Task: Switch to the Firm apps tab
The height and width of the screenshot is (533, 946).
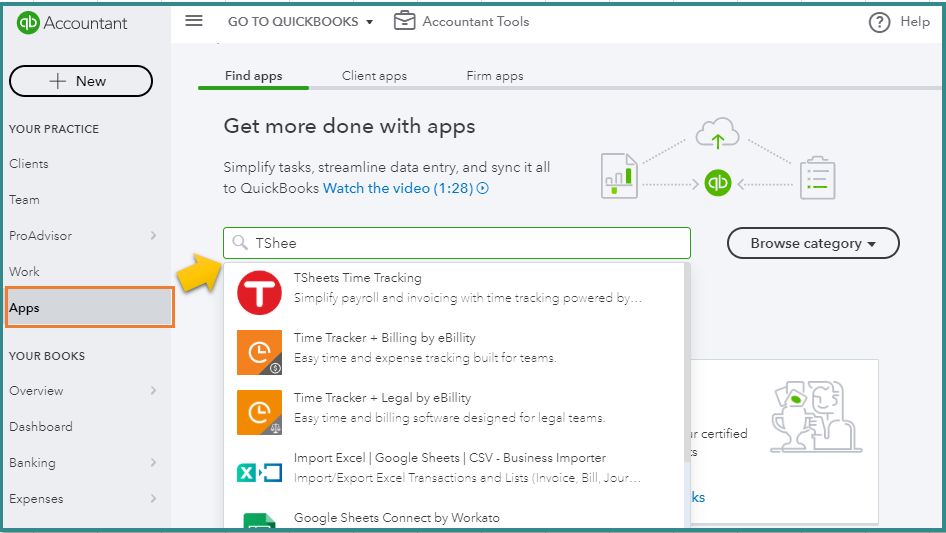Action: tap(495, 76)
